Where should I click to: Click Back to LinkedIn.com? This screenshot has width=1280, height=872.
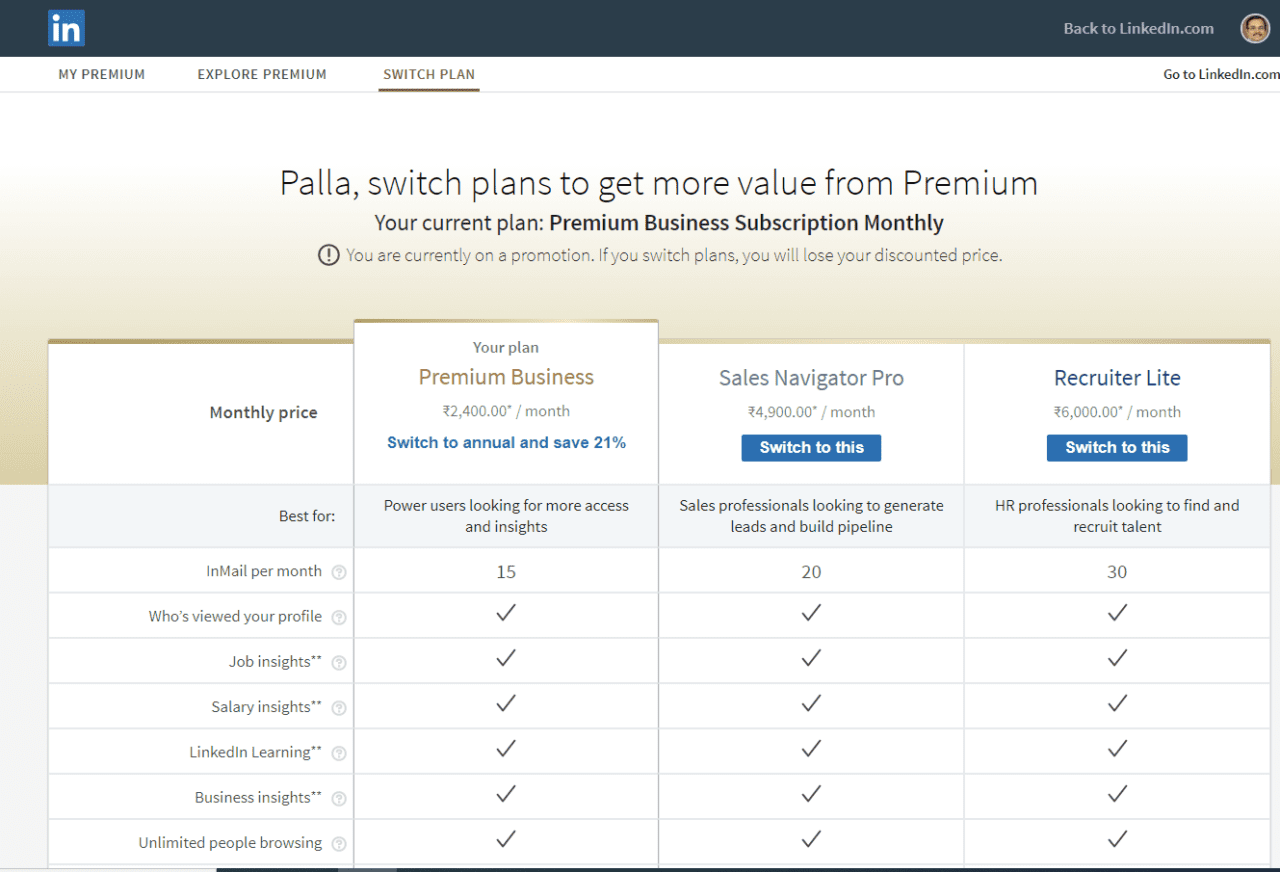point(1138,28)
